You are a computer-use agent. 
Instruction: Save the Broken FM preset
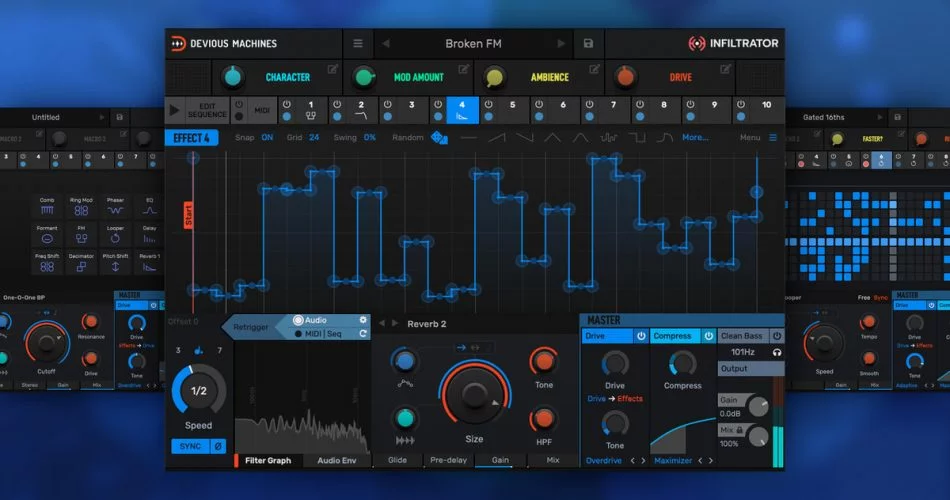[x=588, y=44]
